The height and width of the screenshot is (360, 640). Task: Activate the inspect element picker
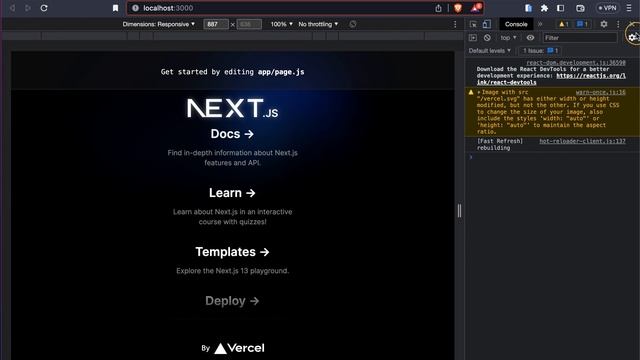click(x=473, y=24)
